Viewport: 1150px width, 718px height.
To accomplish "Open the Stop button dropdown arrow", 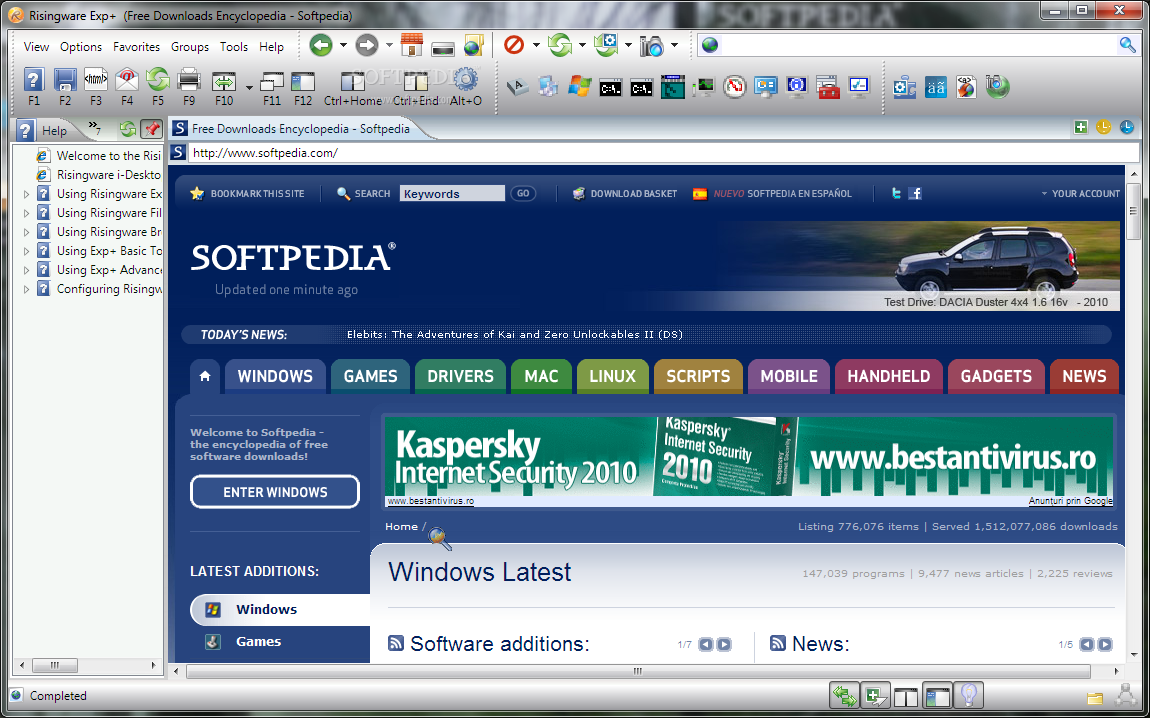I will click(536, 45).
